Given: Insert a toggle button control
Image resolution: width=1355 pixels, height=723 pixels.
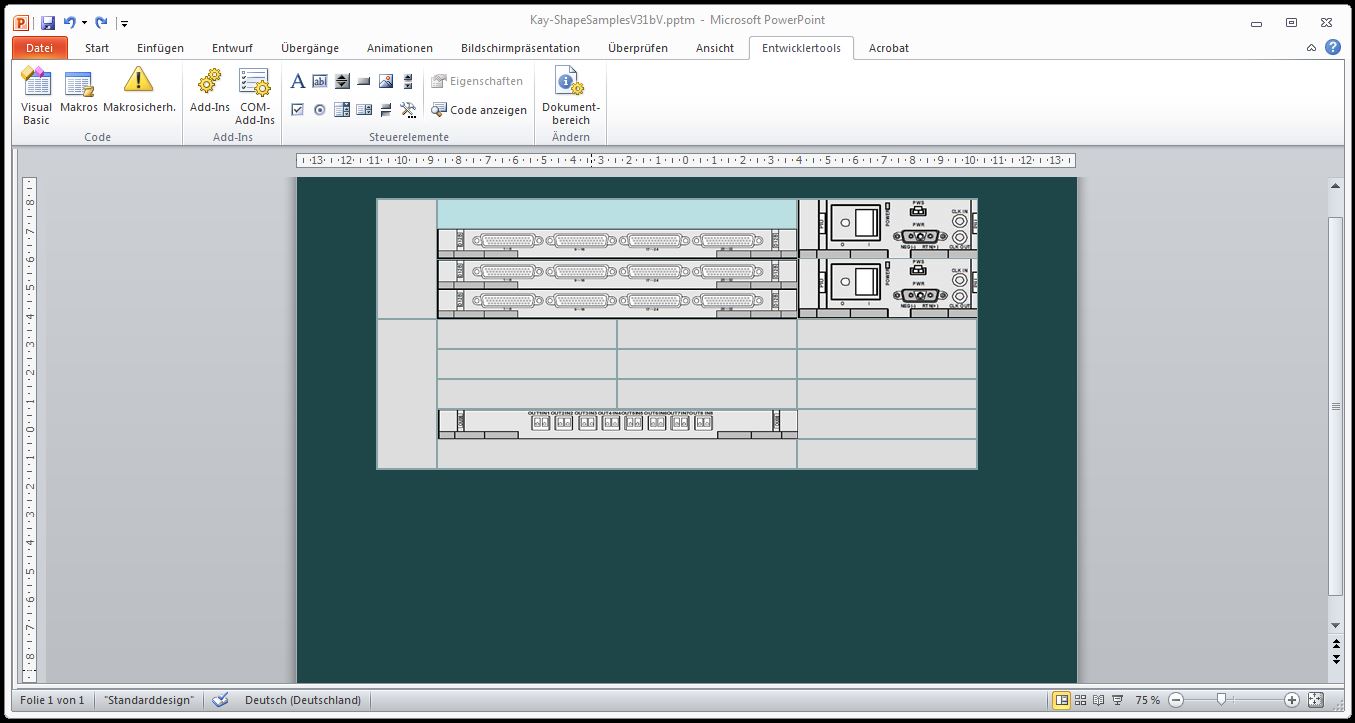Looking at the screenshot, I should pyautogui.click(x=386, y=110).
